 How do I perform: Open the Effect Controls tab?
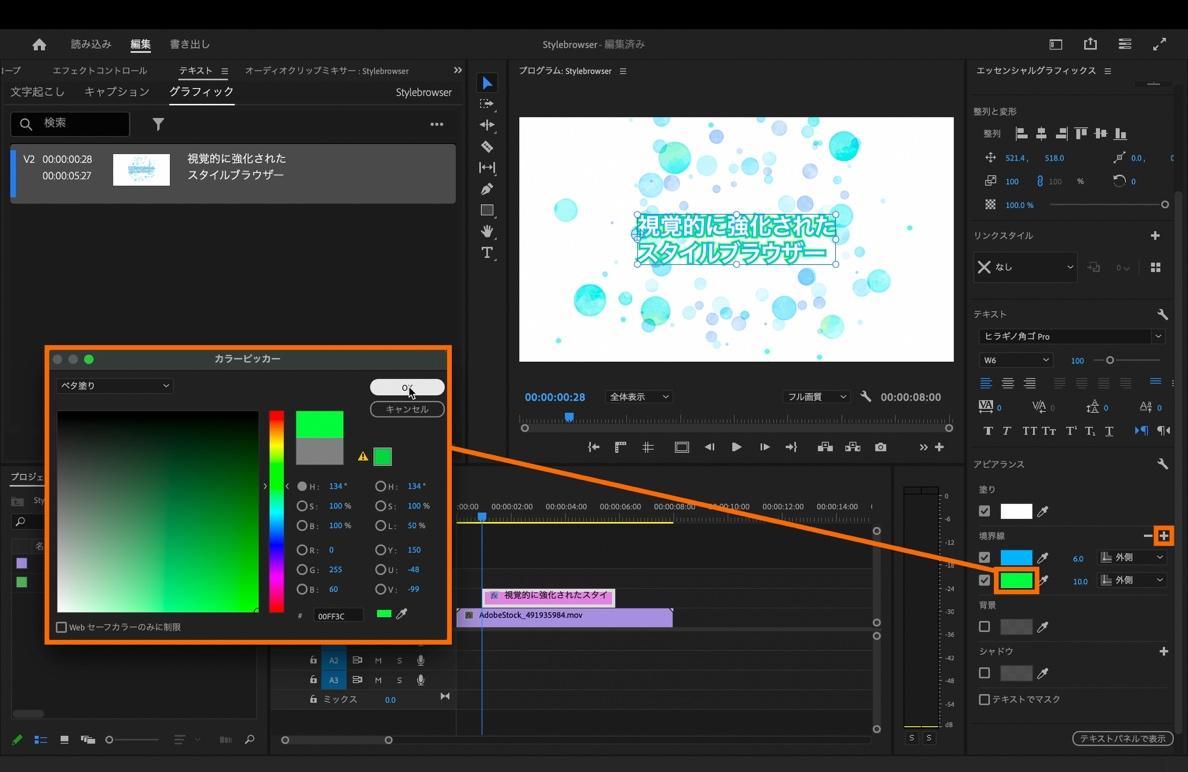[x=100, y=70]
